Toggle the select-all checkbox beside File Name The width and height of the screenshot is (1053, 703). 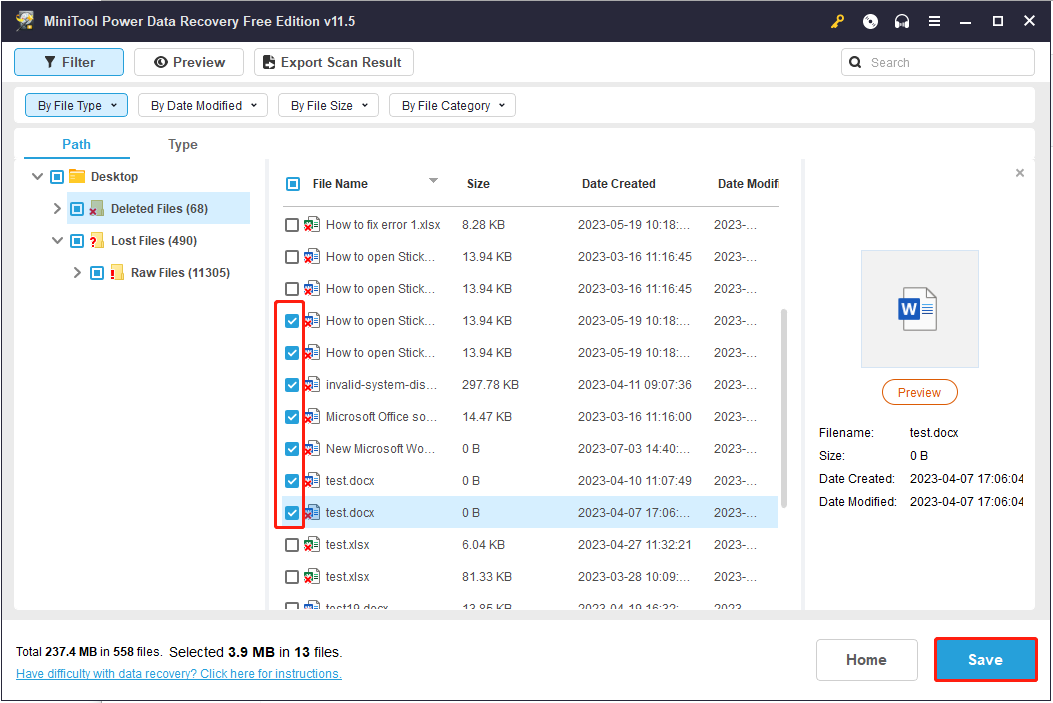[293, 184]
